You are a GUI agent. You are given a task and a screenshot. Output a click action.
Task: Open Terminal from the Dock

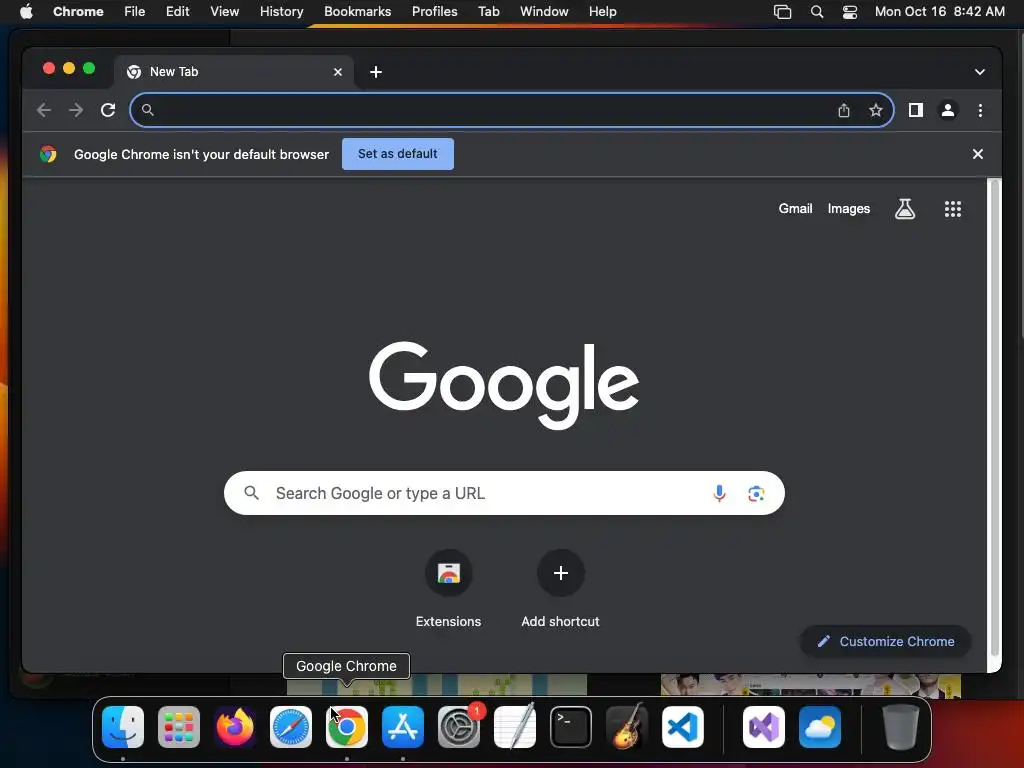tap(571, 727)
